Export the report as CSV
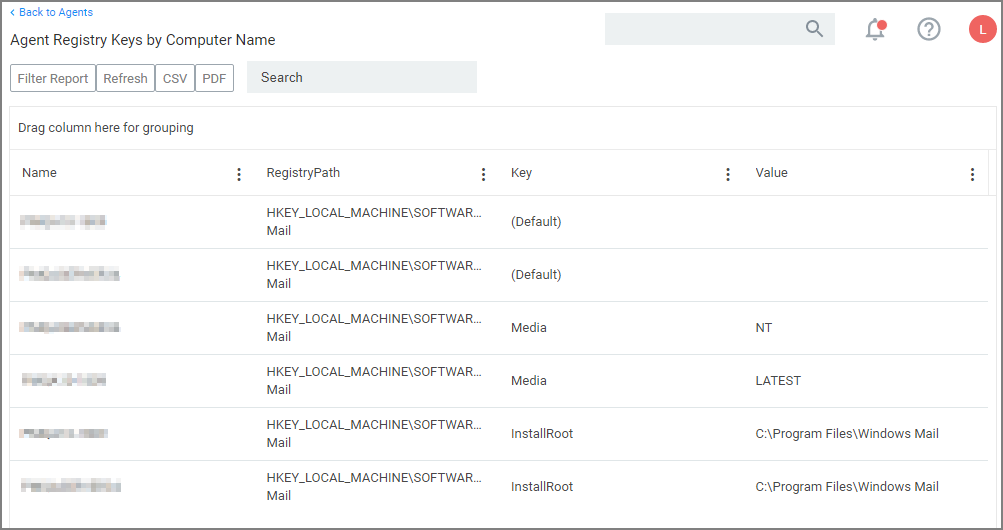The width and height of the screenshot is (1003, 530). [x=175, y=78]
